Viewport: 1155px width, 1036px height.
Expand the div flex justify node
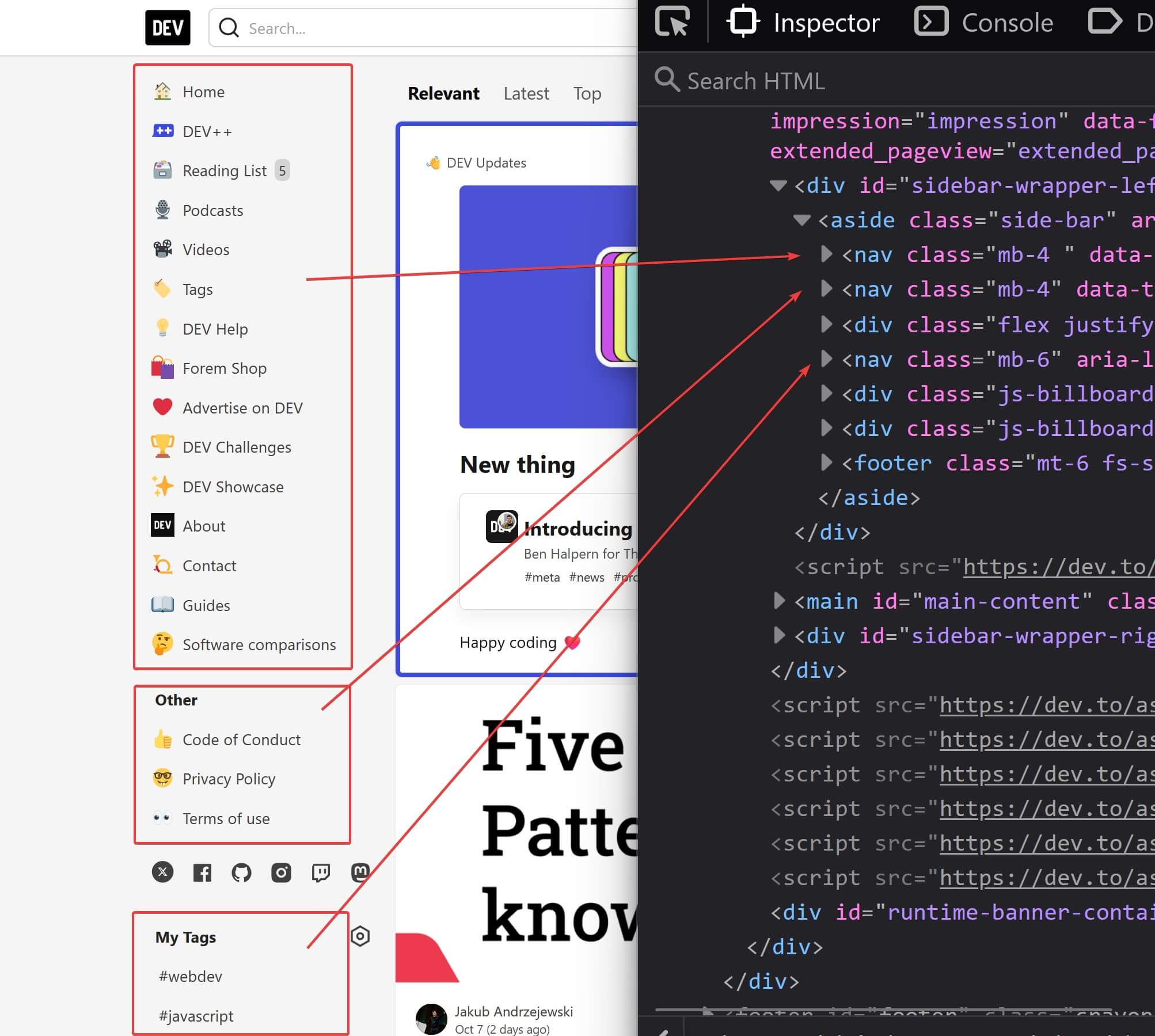(x=826, y=325)
